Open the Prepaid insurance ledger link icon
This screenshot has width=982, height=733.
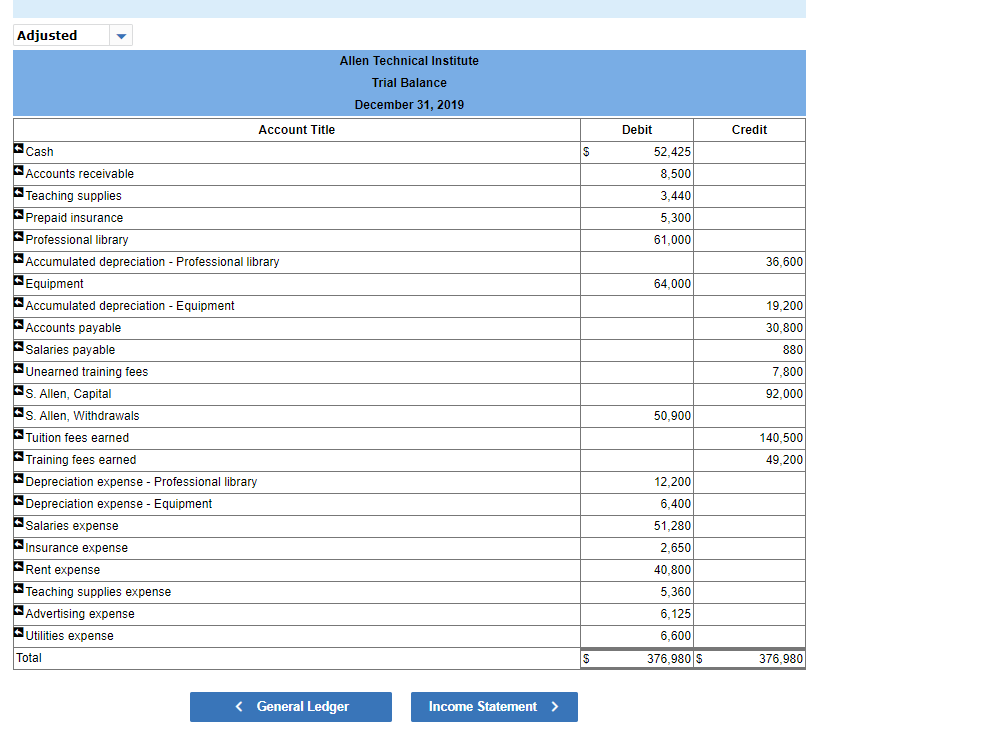[18, 217]
